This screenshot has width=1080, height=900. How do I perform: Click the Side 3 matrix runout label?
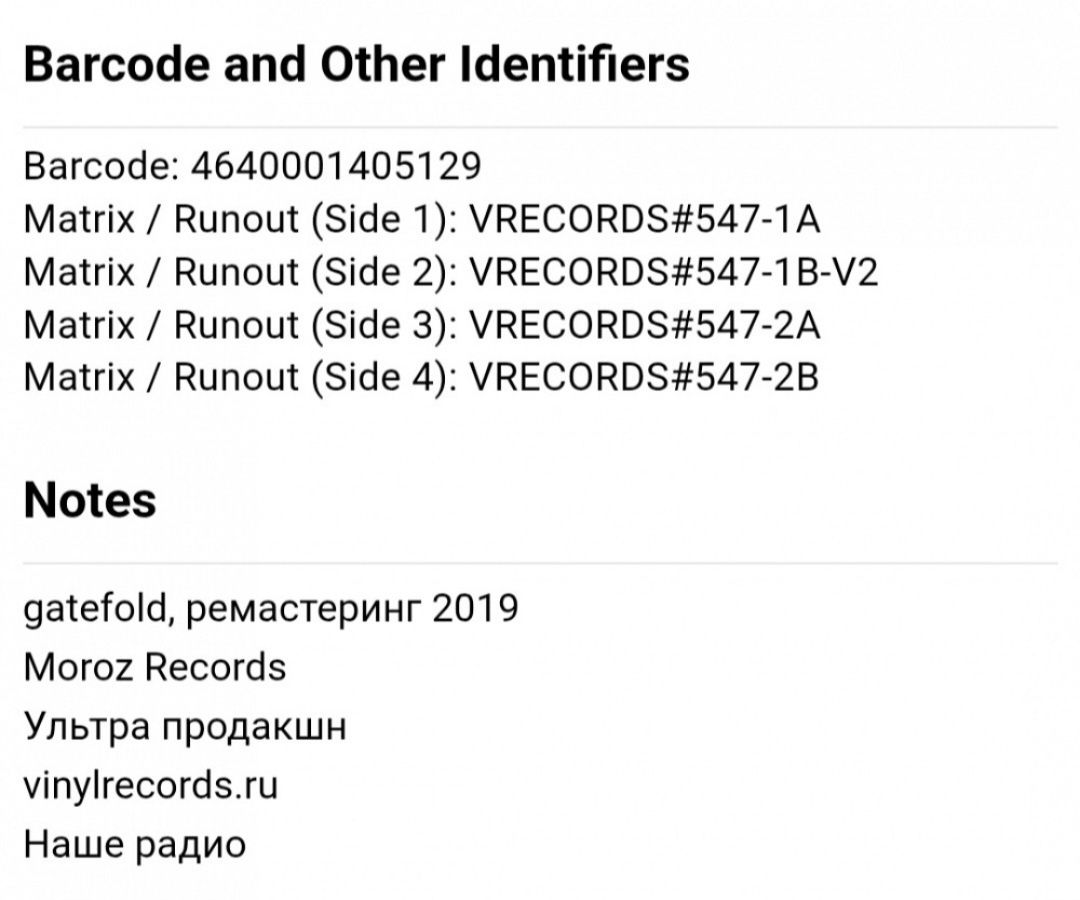240,325
